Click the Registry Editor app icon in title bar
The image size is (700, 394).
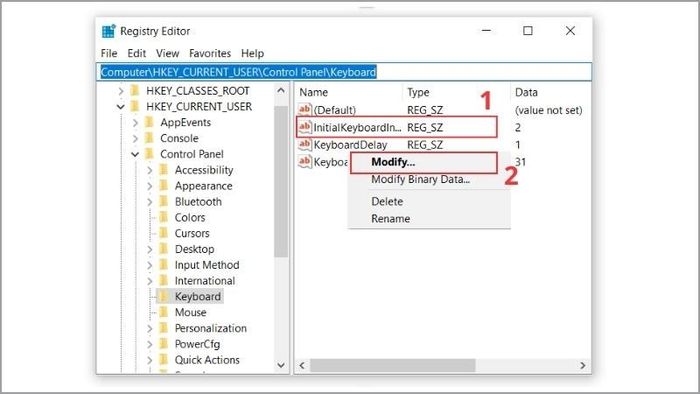[108, 31]
